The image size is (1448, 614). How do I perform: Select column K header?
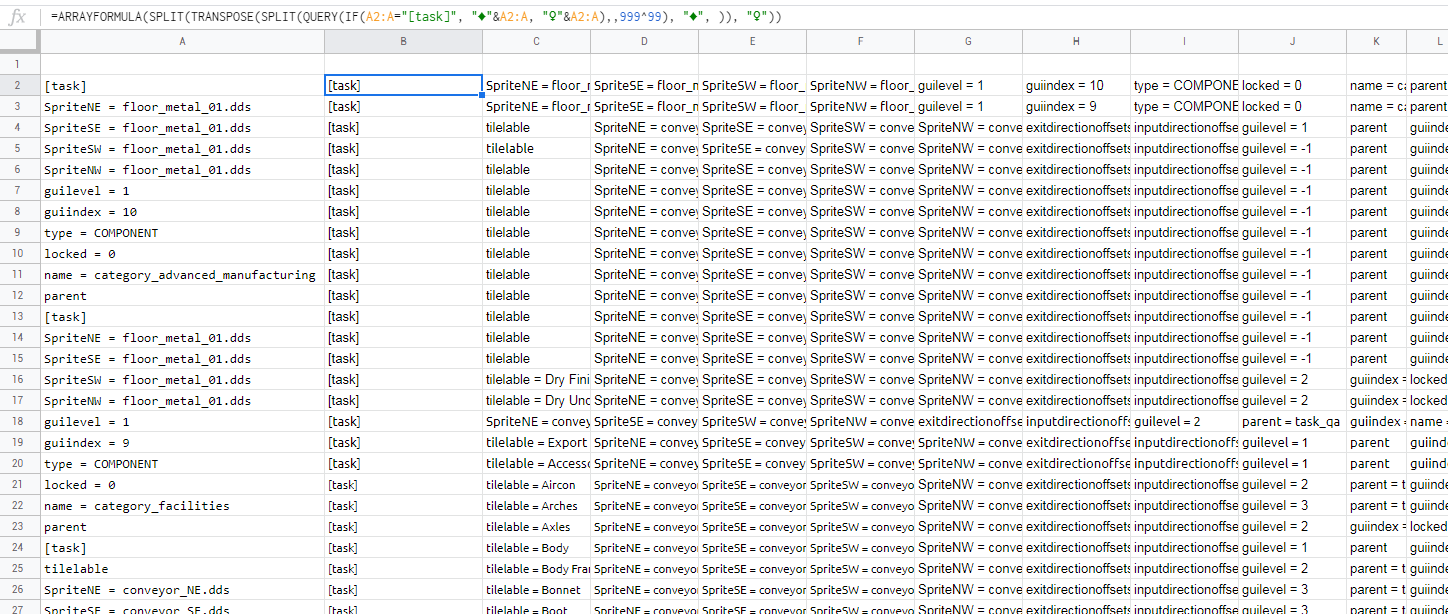coord(1376,41)
